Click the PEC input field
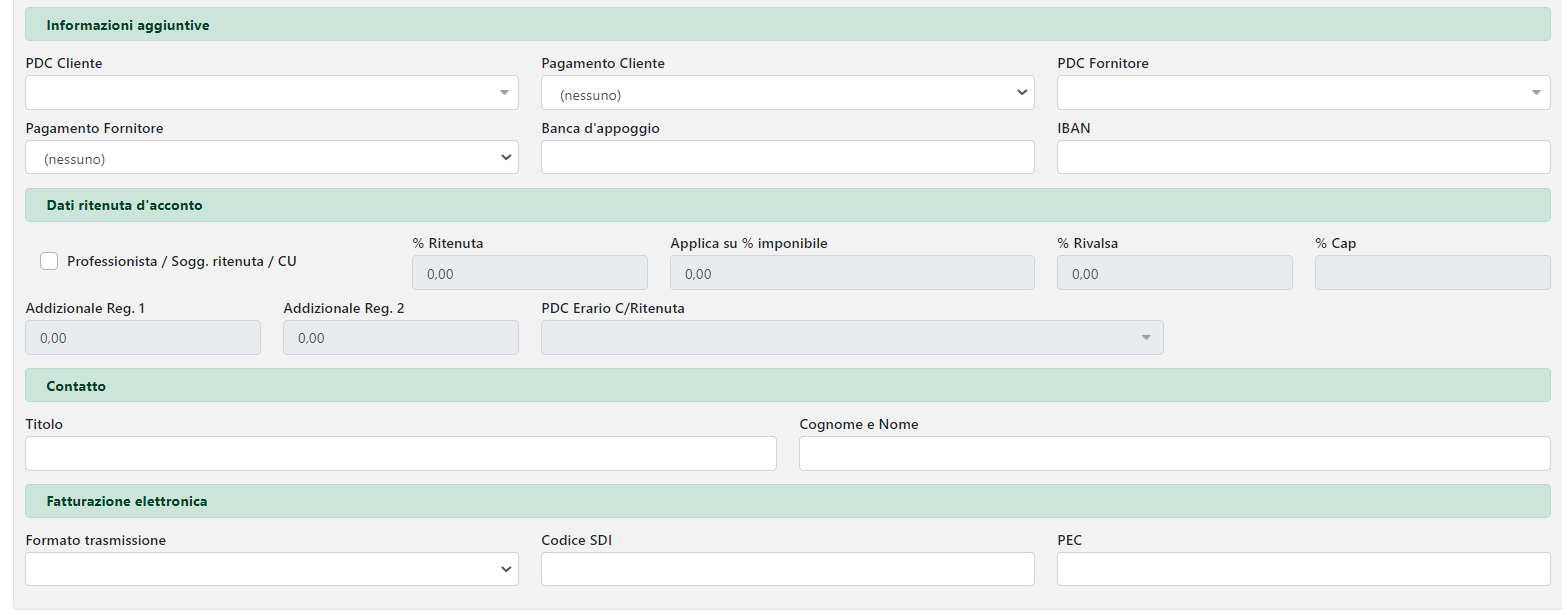The image size is (1567, 615). tap(1303, 569)
